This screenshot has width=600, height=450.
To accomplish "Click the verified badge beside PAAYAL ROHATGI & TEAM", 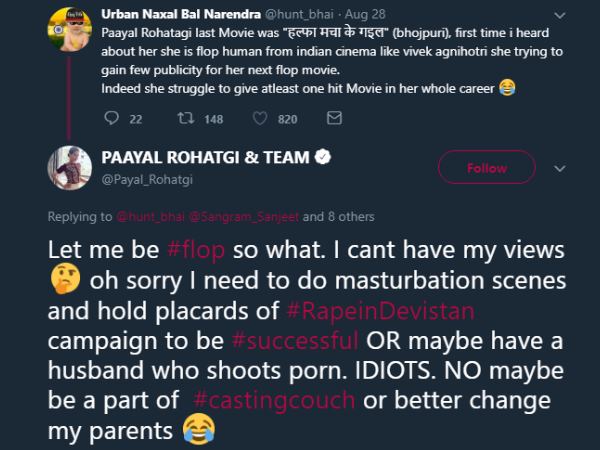I will [324, 157].
